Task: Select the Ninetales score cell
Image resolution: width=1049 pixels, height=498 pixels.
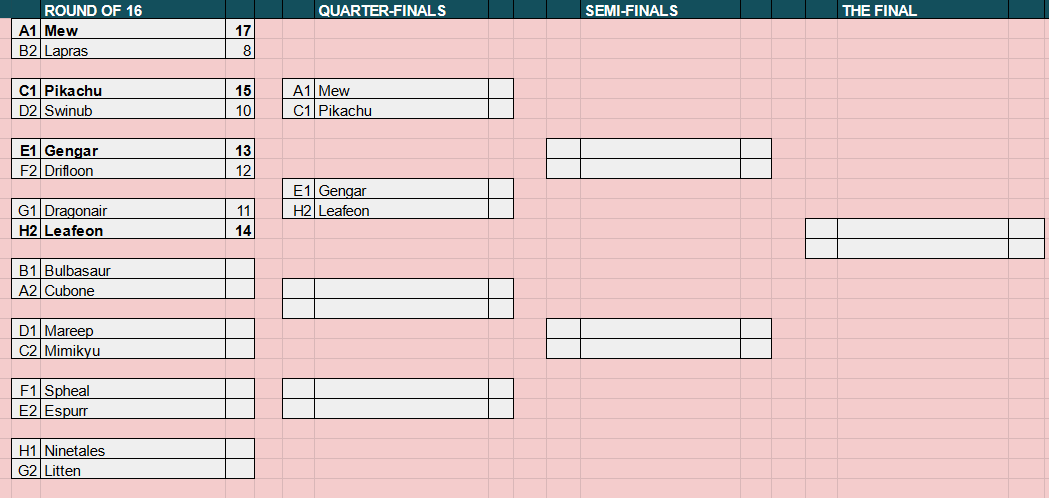Action: click(240, 449)
